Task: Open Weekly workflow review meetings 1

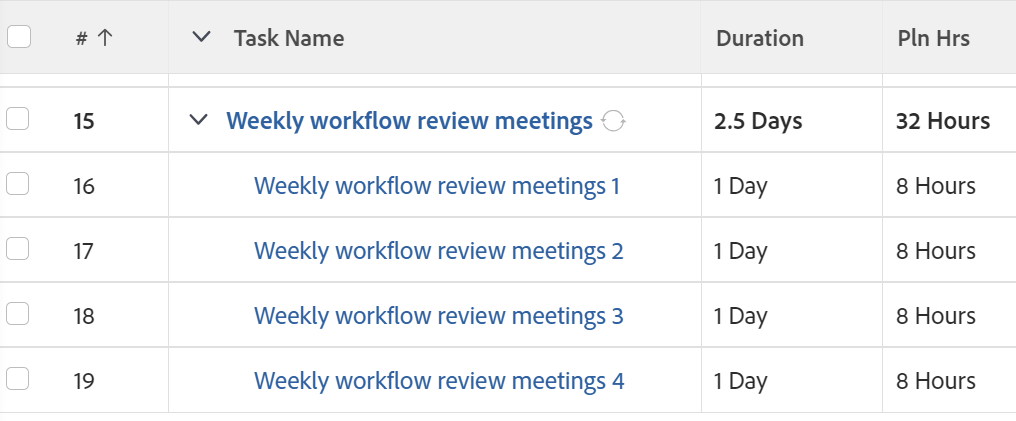Action: (x=437, y=186)
